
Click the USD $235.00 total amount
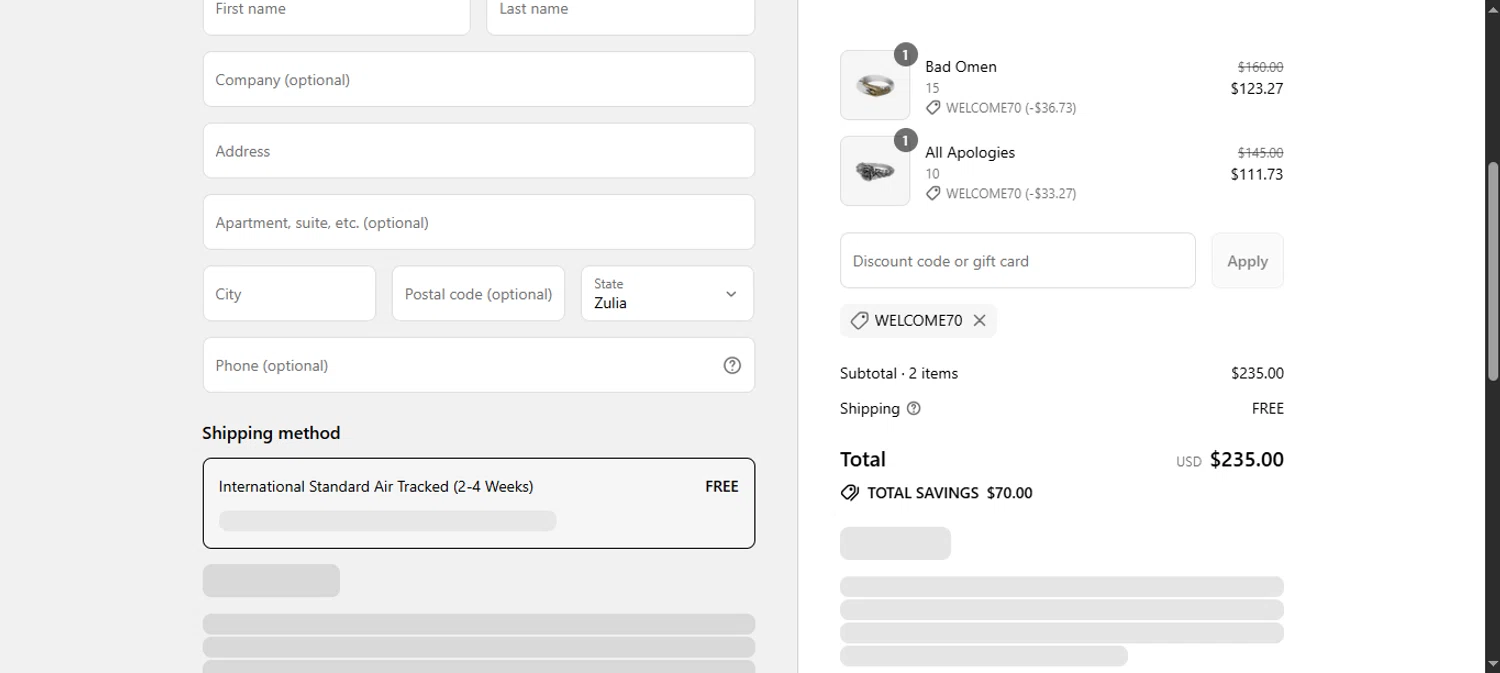click(x=1230, y=460)
